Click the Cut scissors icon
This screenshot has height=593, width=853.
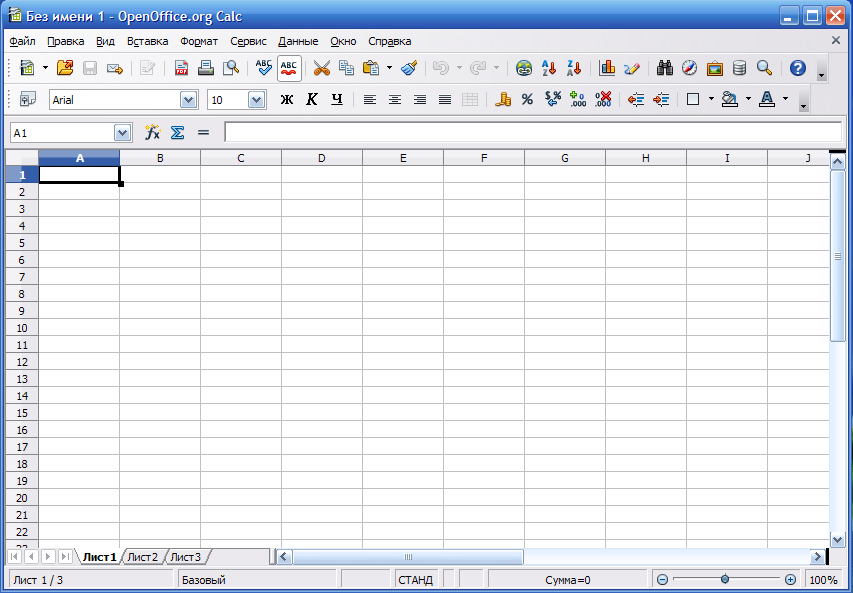321,68
